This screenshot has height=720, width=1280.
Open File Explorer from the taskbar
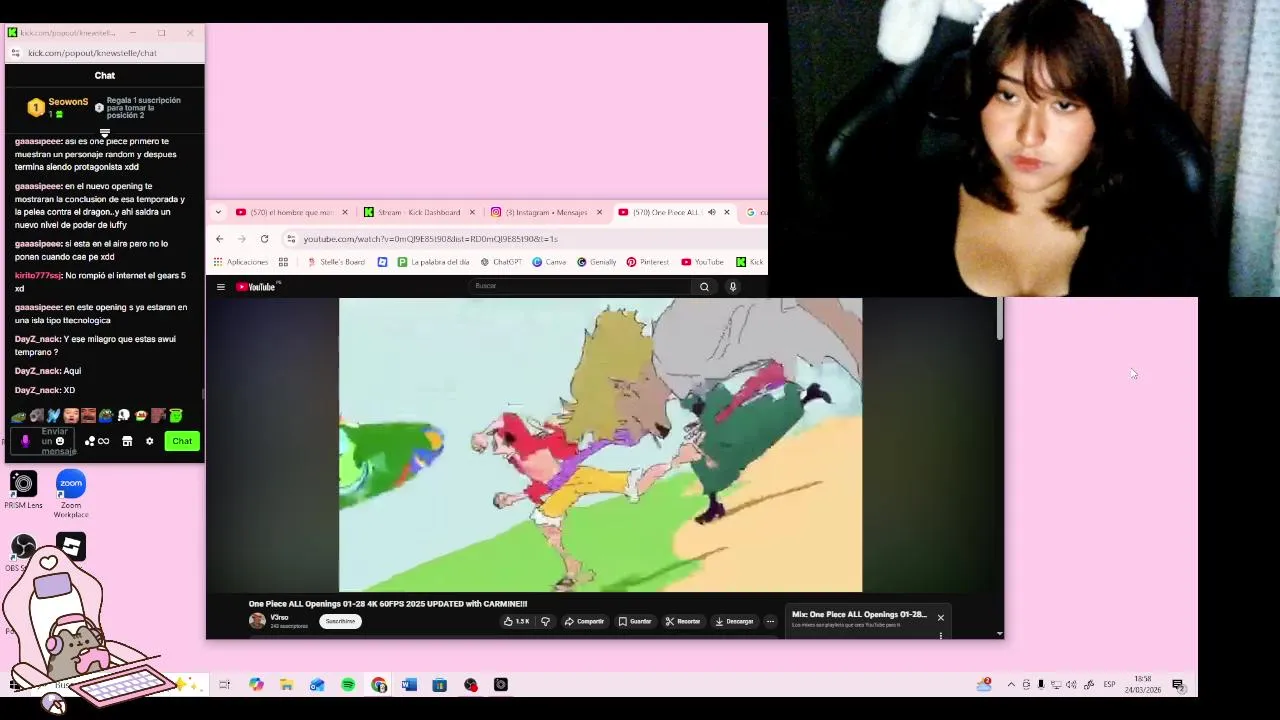click(287, 685)
